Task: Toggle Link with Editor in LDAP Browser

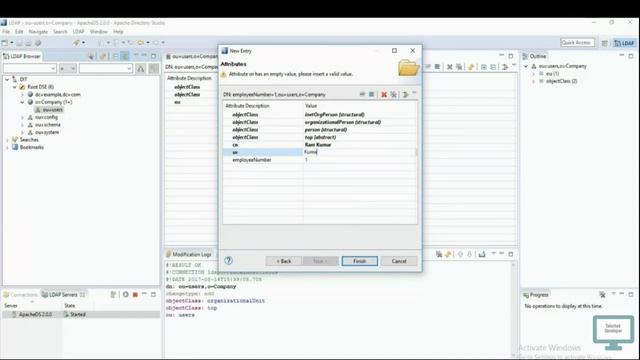Action: (x=125, y=56)
